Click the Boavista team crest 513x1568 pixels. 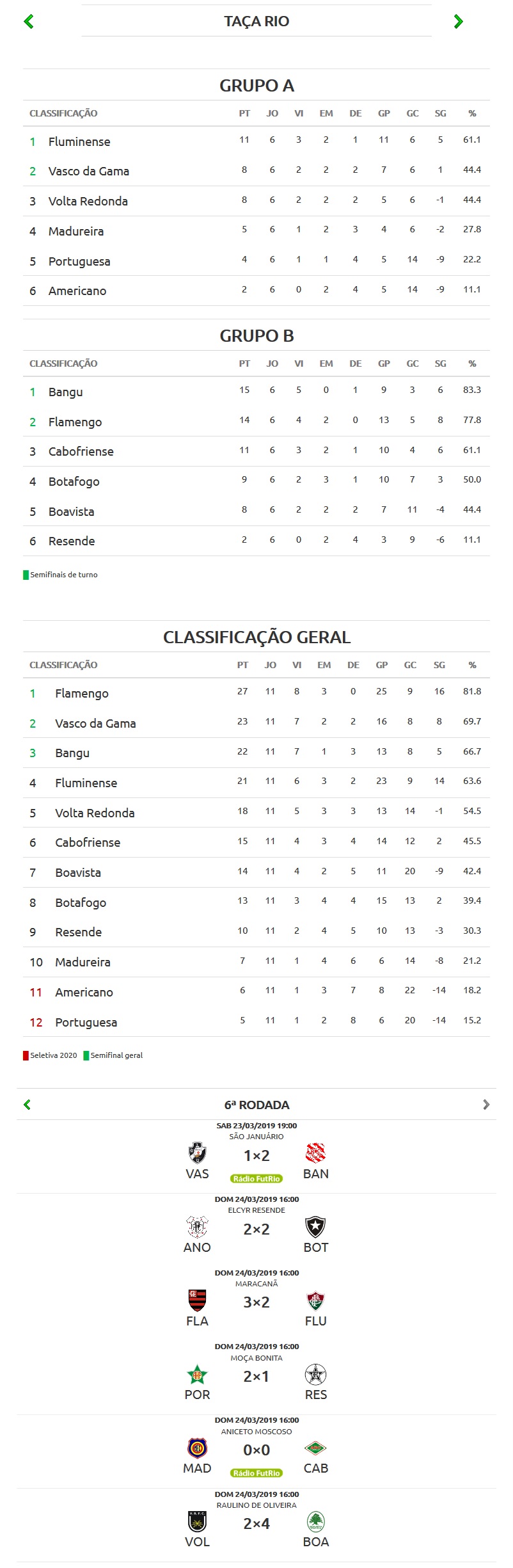[315, 1521]
